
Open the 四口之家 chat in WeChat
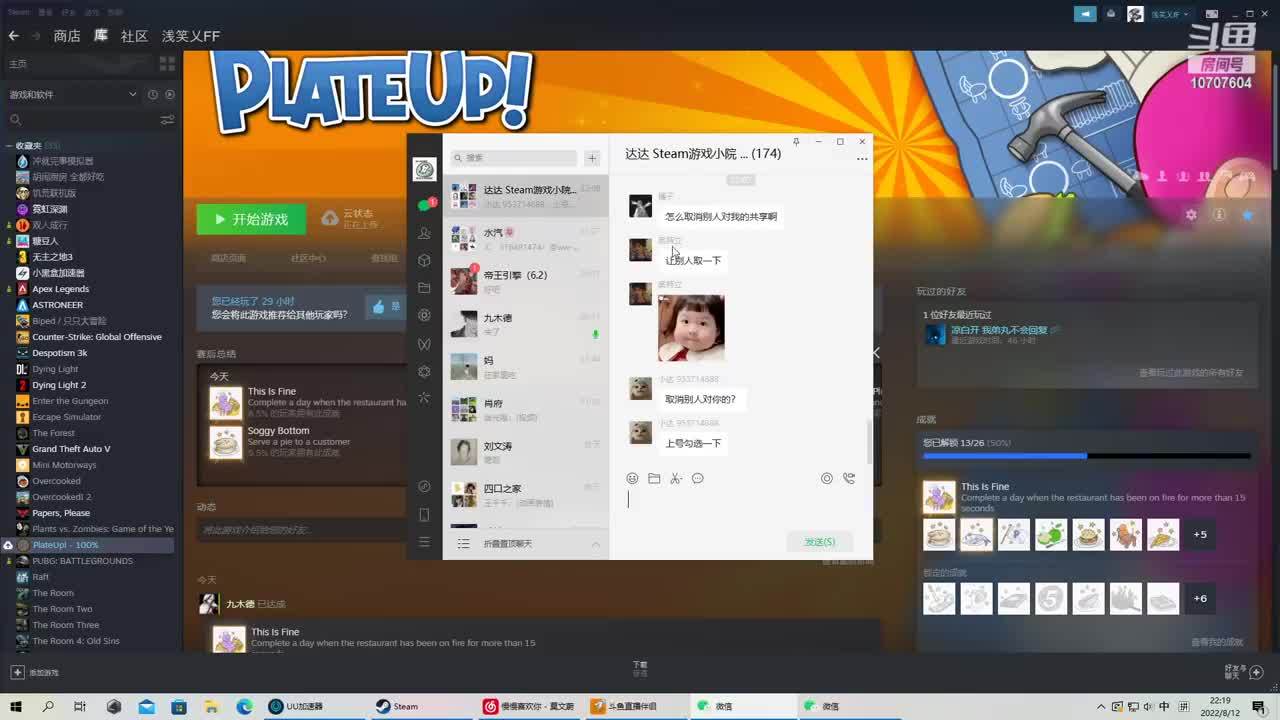pyautogui.click(x=526, y=494)
